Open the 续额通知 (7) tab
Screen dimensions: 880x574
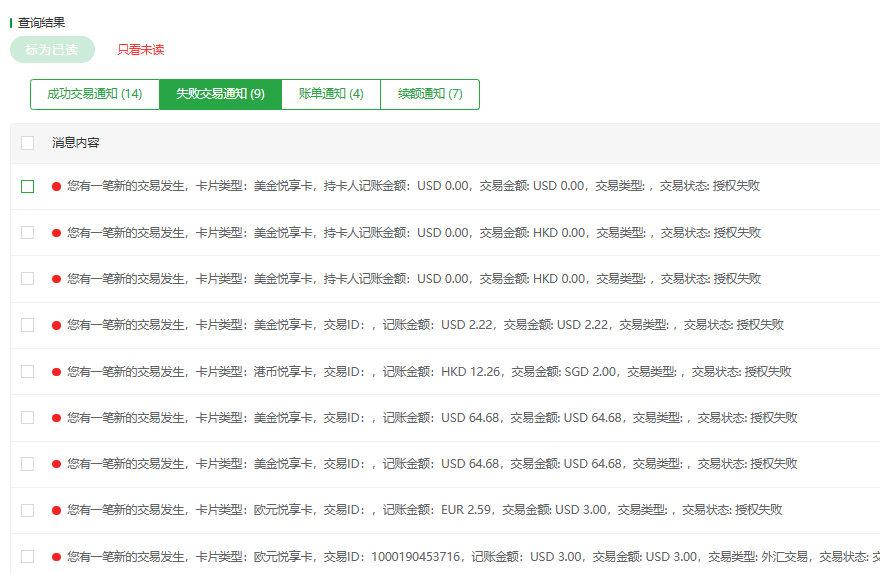430,94
